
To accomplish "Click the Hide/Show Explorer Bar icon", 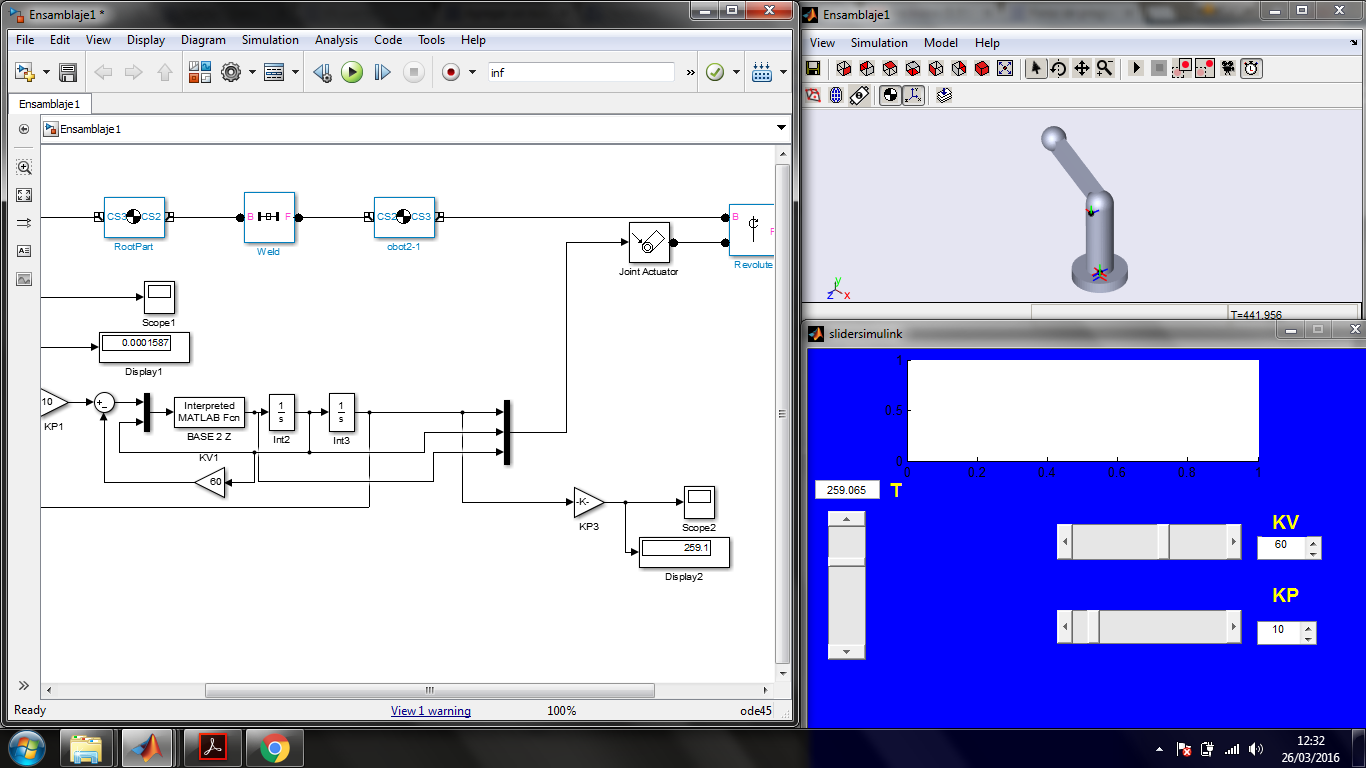I will tap(24, 129).
